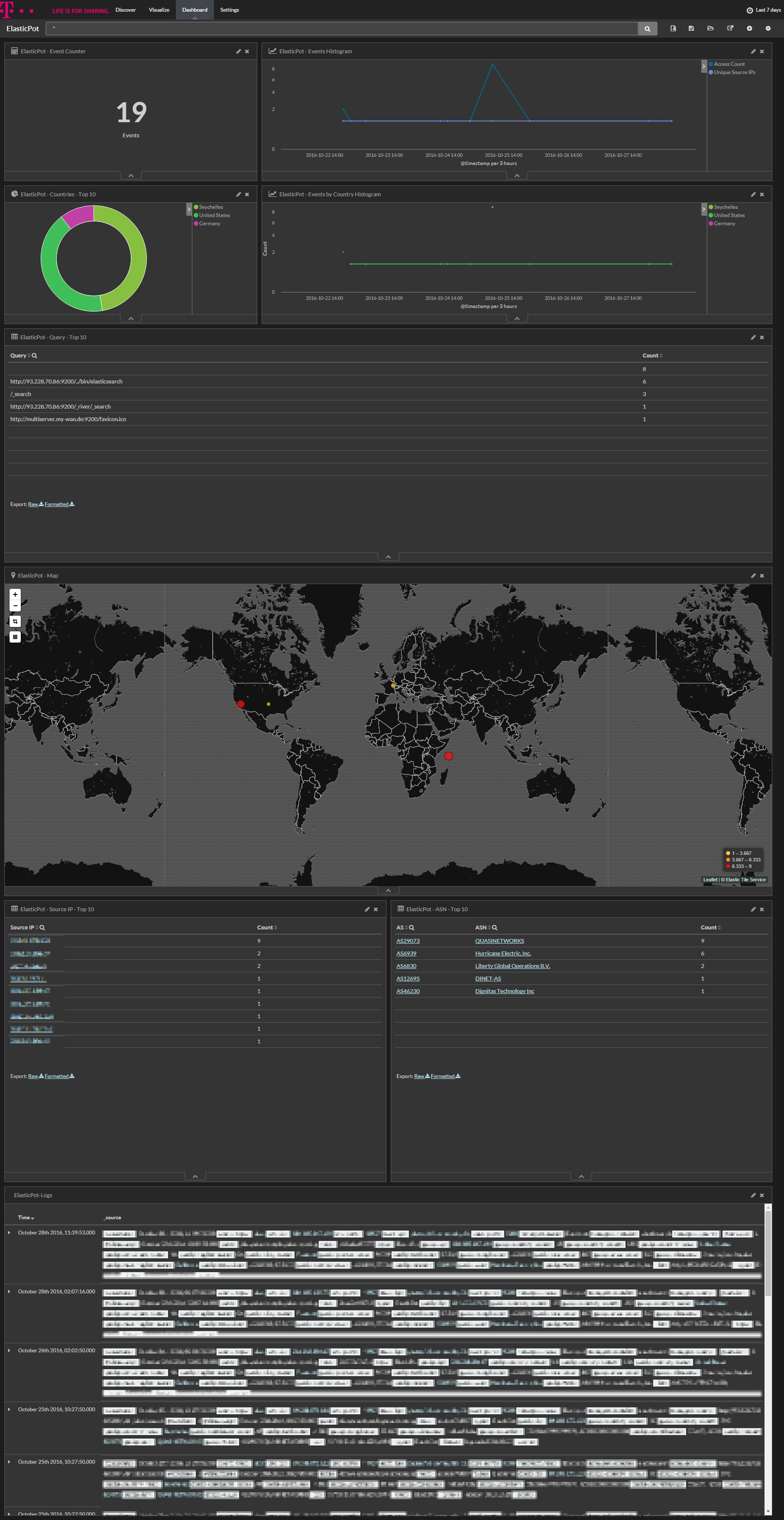Zoom in on the ElasticPot map
Viewport: 784px width, 1520px height.
click(15, 594)
